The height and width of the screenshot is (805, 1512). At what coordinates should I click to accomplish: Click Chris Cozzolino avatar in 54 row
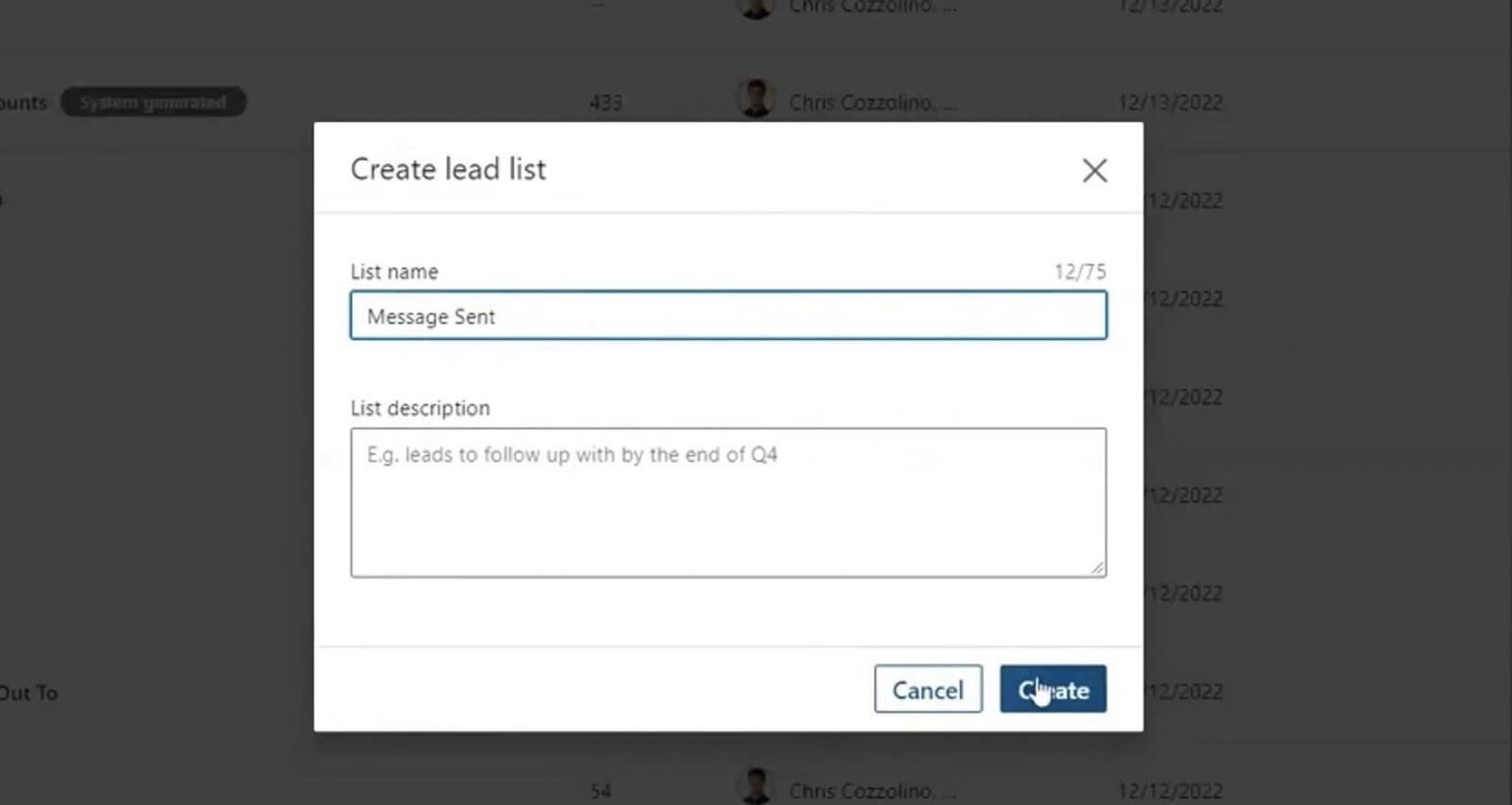tap(756, 787)
